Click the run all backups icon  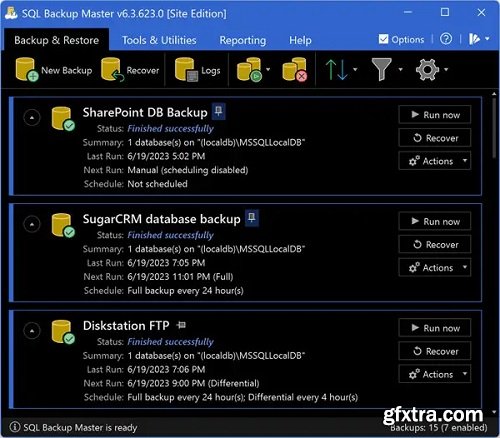(x=249, y=70)
